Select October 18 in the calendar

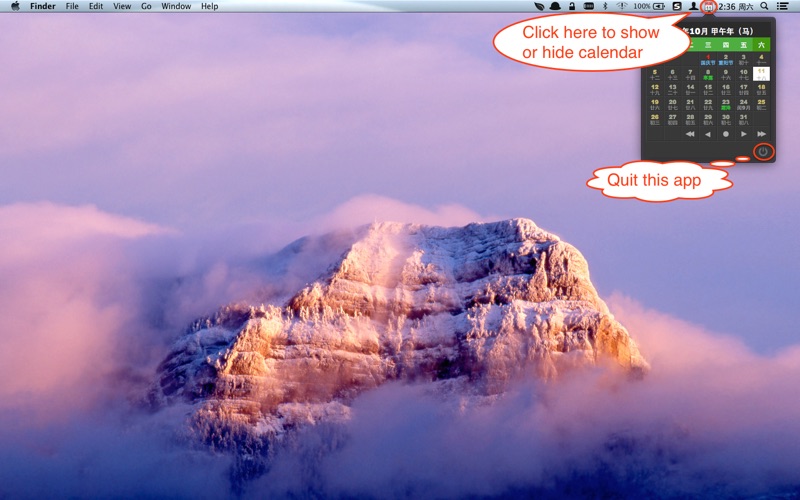tap(761, 89)
